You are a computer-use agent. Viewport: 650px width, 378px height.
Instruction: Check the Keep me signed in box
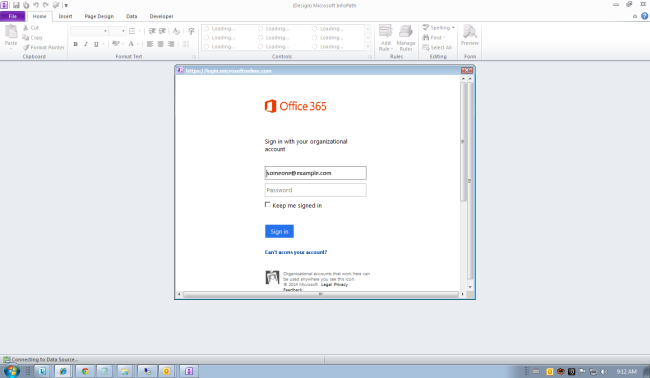[x=268, y=204]
